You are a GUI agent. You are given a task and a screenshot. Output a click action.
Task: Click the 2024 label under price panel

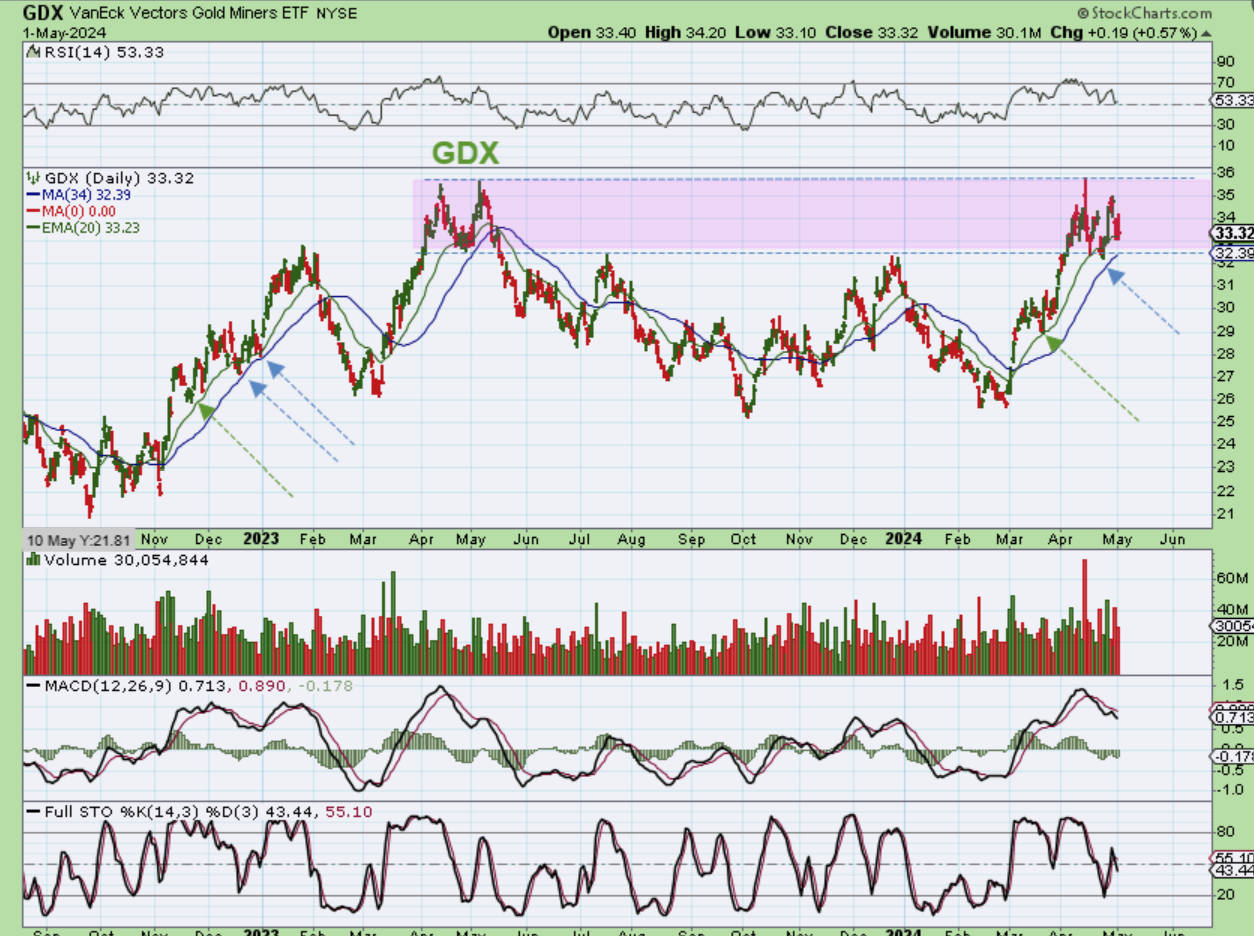point(904,538)
